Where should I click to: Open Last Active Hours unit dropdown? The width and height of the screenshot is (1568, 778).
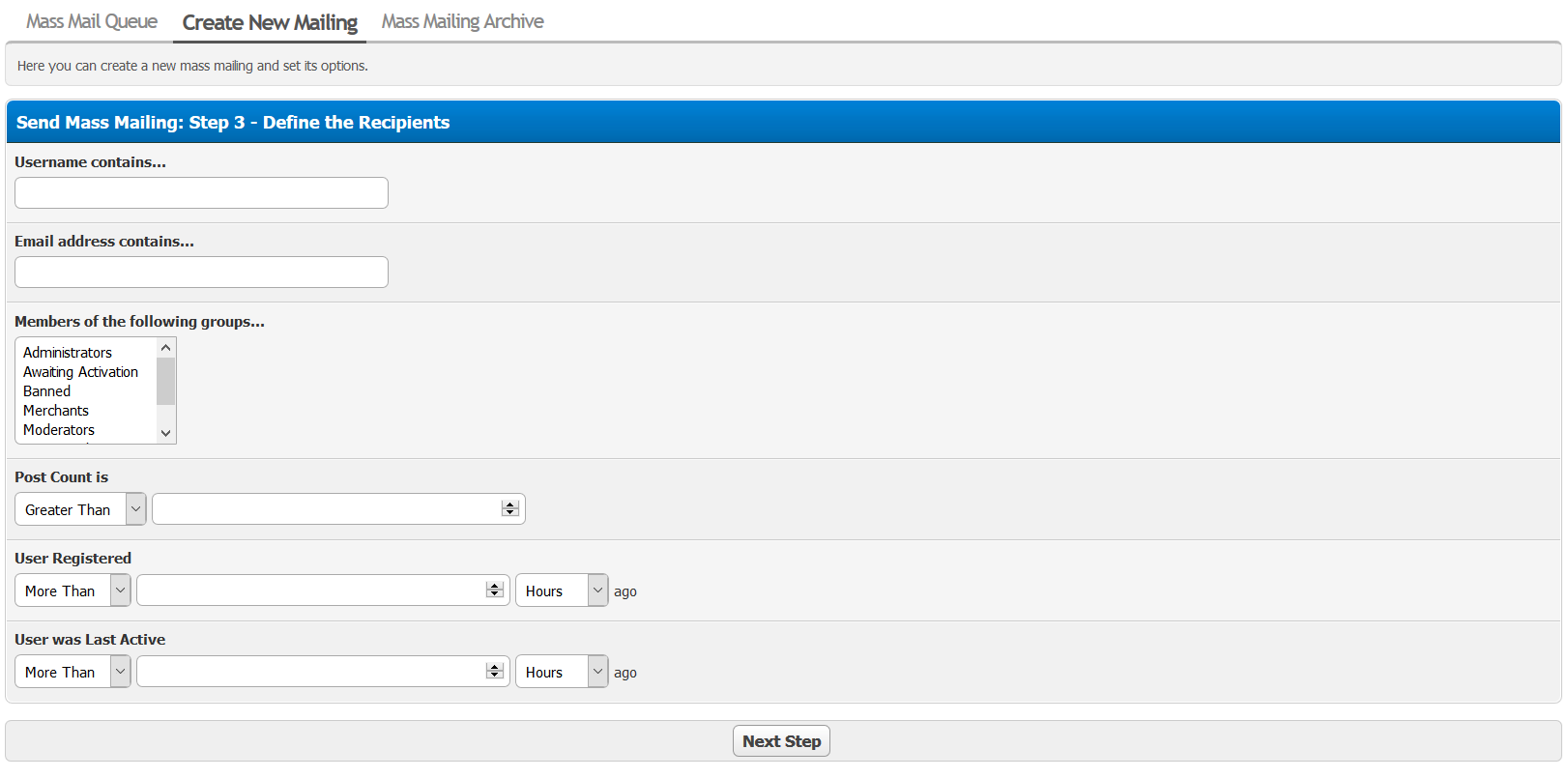pos(562,672)
